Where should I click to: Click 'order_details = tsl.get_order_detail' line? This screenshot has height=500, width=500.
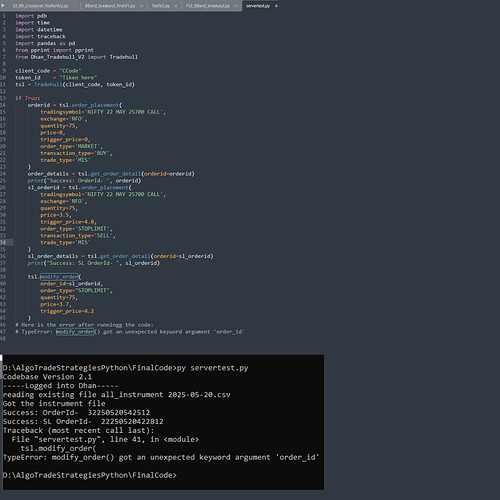pos(111,174)
